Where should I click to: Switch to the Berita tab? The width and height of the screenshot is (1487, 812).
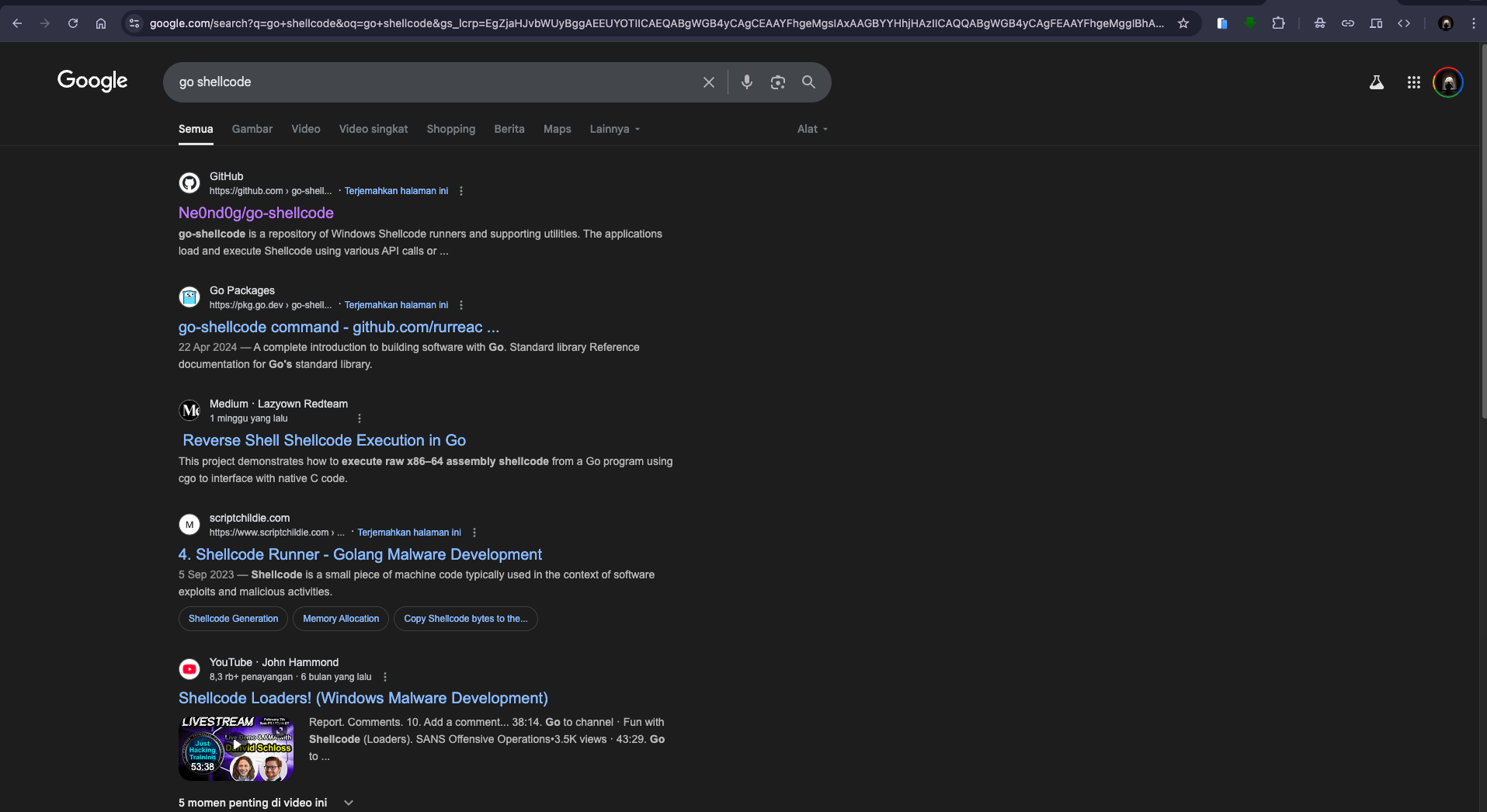click(x=509, y=129)
